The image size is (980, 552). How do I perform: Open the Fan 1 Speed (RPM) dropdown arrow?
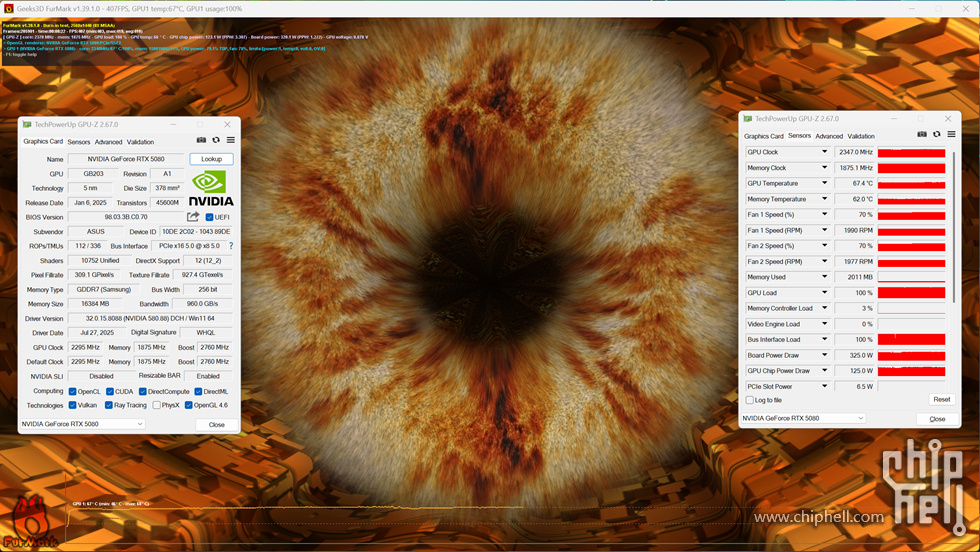[x=824, y=230]
